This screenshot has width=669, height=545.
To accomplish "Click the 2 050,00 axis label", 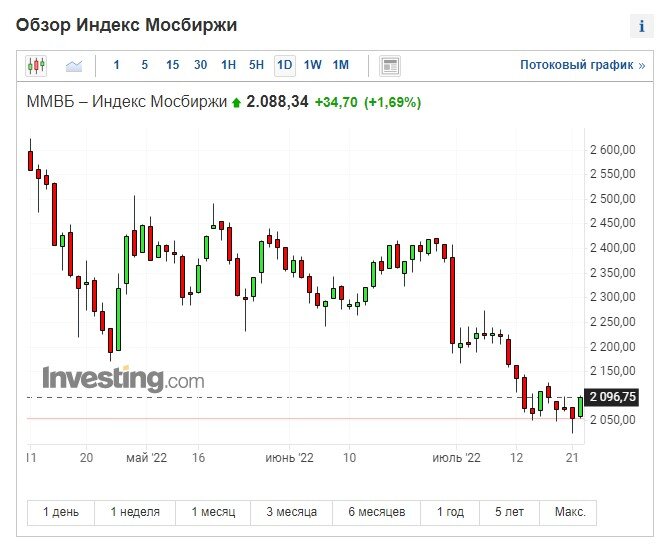I will pyautogui.click(x=613, y=420).
